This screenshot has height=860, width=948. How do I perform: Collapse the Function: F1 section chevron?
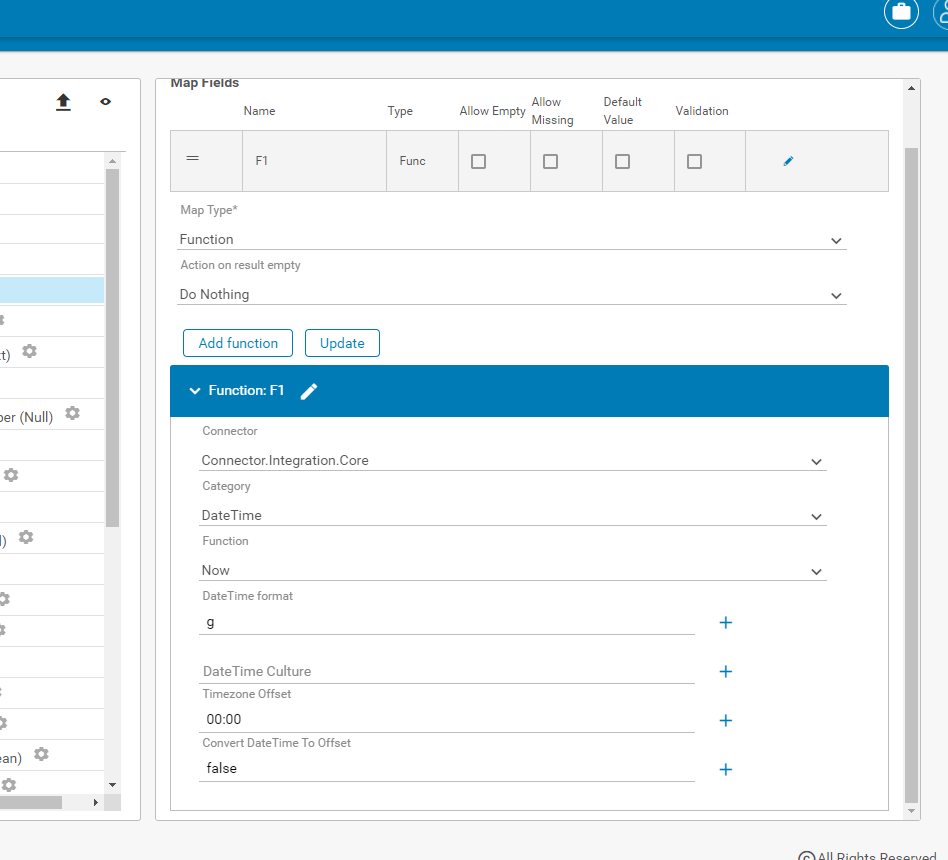[x=195, y=391]
